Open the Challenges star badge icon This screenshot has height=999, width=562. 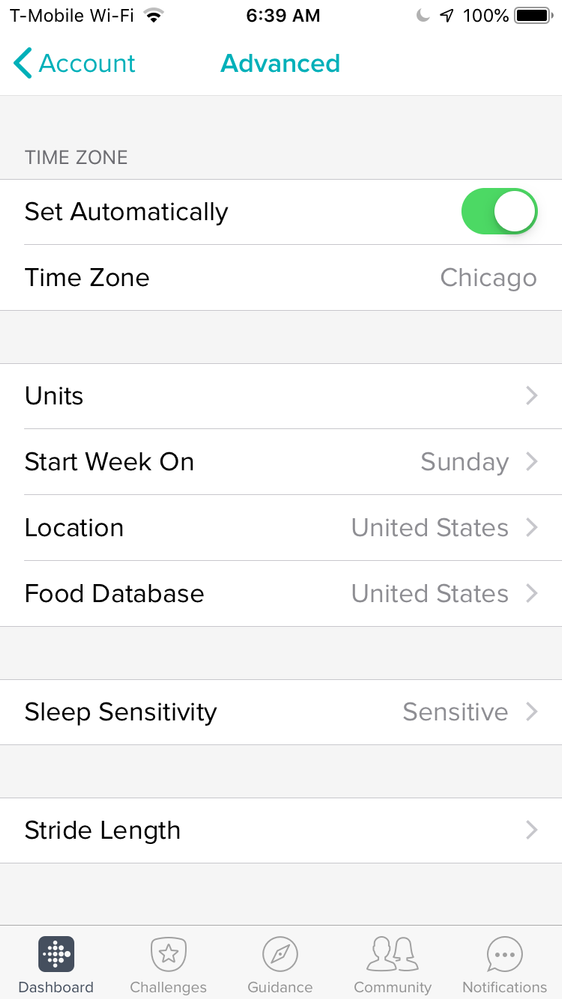coord(168,954)
